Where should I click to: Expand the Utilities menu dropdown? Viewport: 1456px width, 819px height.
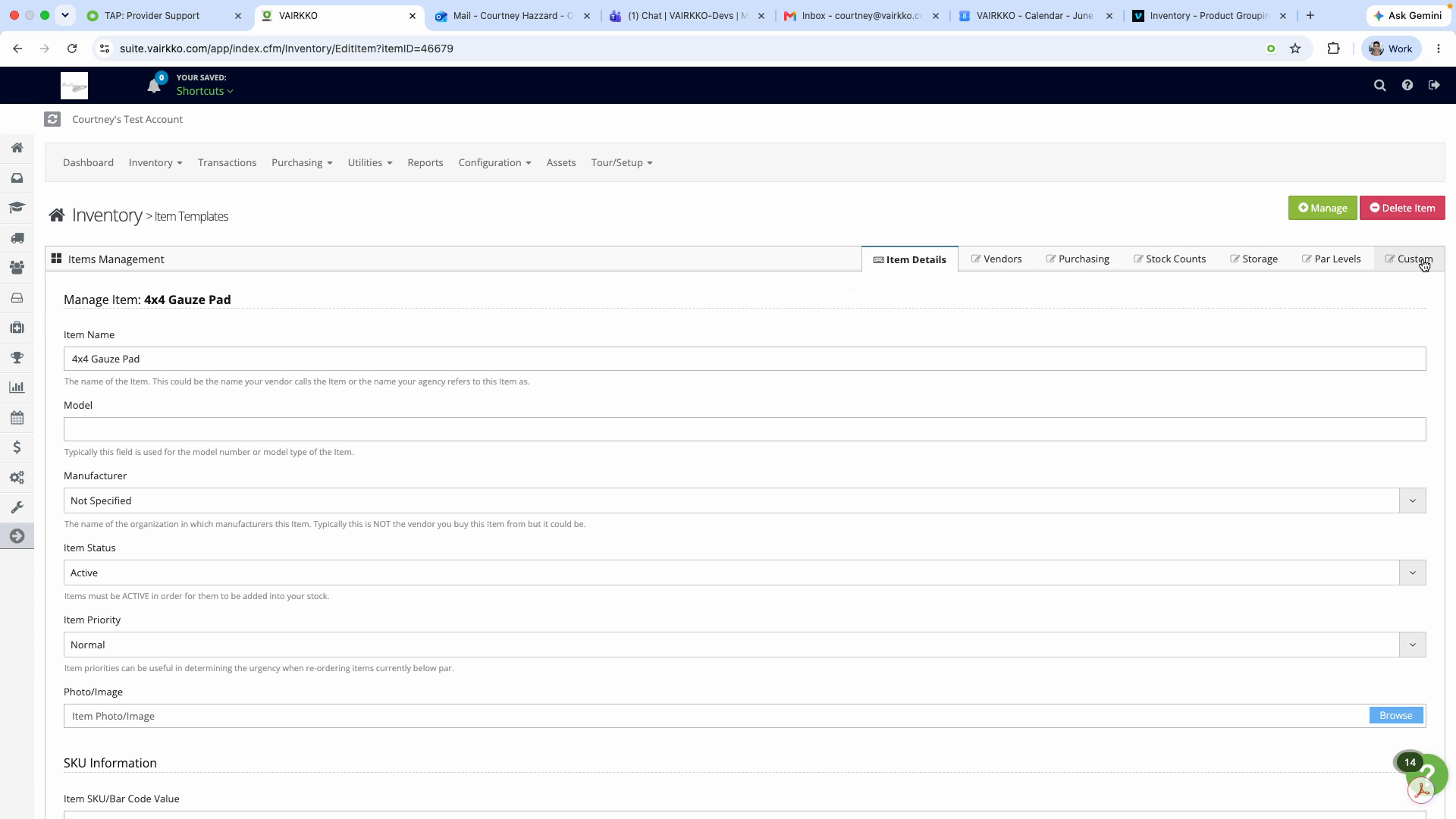tap(370, 163)
